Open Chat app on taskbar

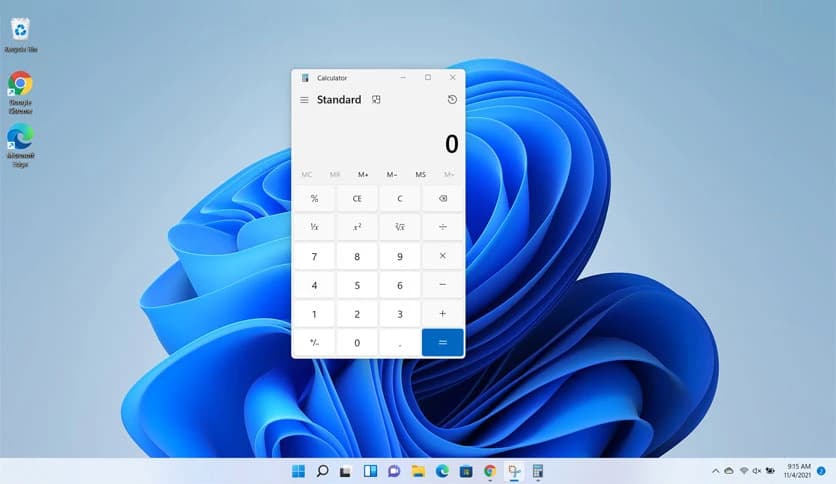[394, 471]
